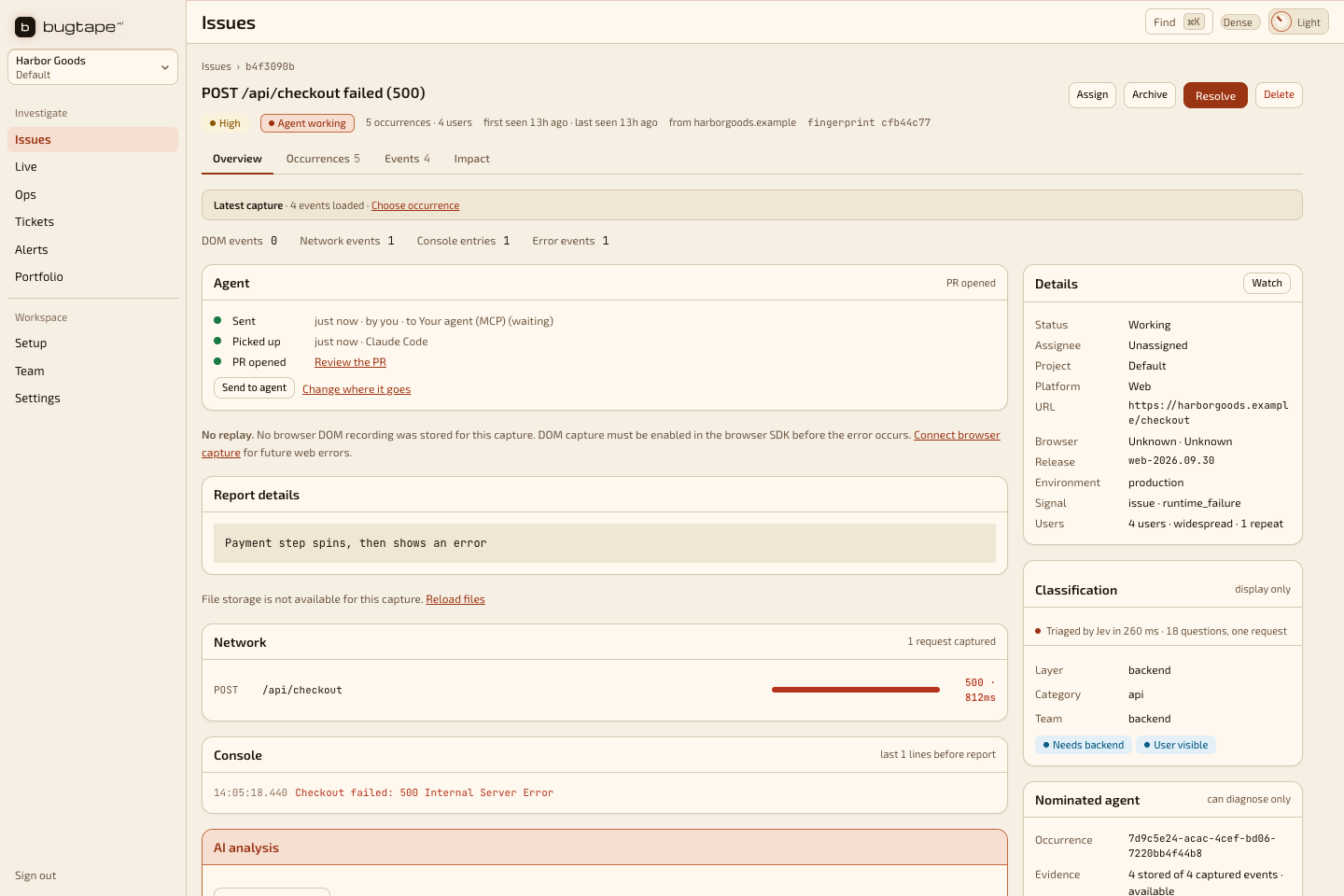Open the Events tab
The width and height of the screenshot is (1344, 896).
click(x=407, y=160)
